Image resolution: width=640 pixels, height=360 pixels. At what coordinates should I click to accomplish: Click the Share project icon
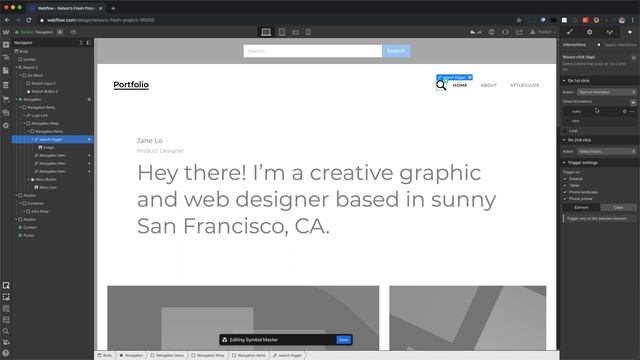(519, 32)
